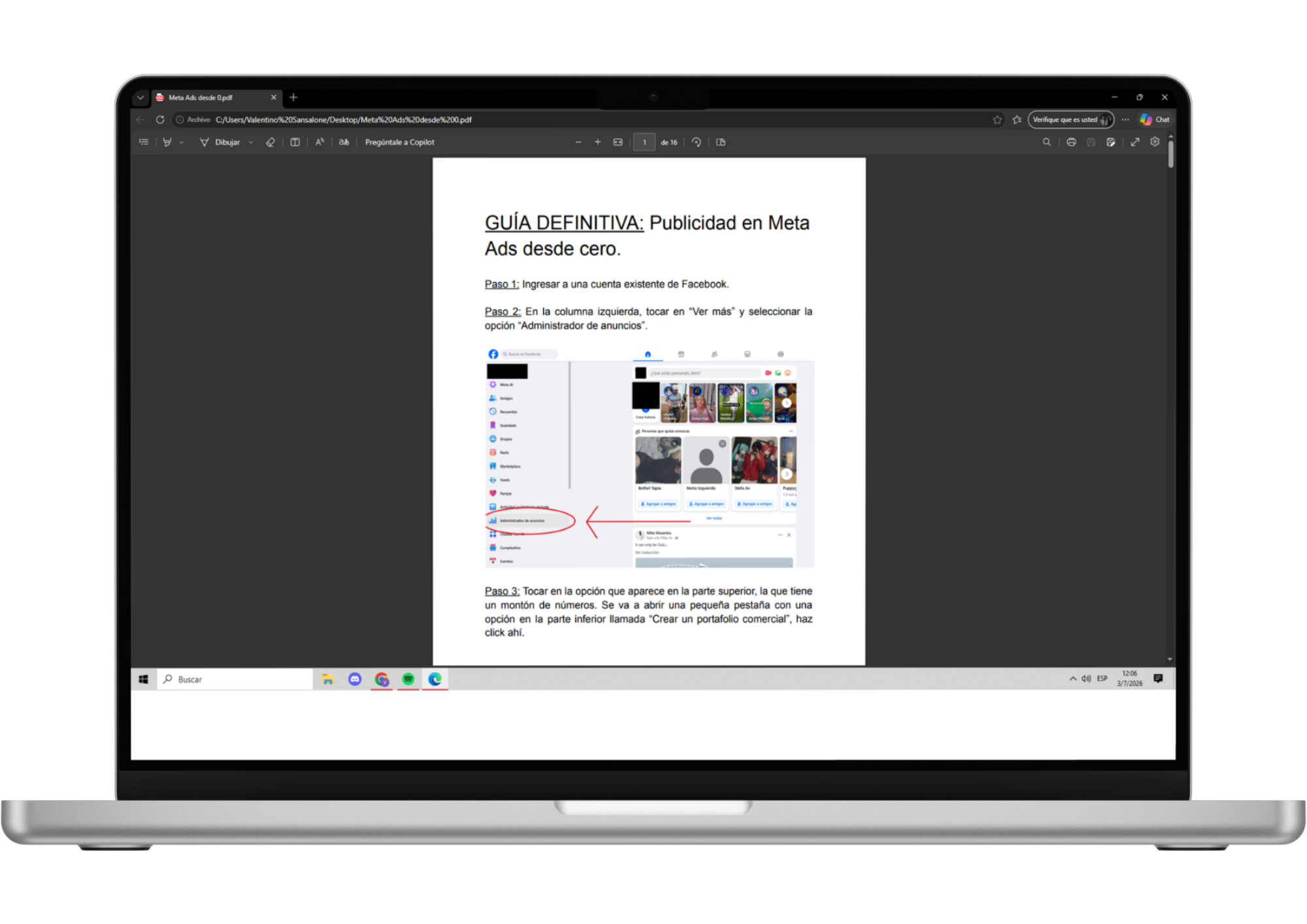
Task: Open the Windows Start menu
Action: [144, 680]
